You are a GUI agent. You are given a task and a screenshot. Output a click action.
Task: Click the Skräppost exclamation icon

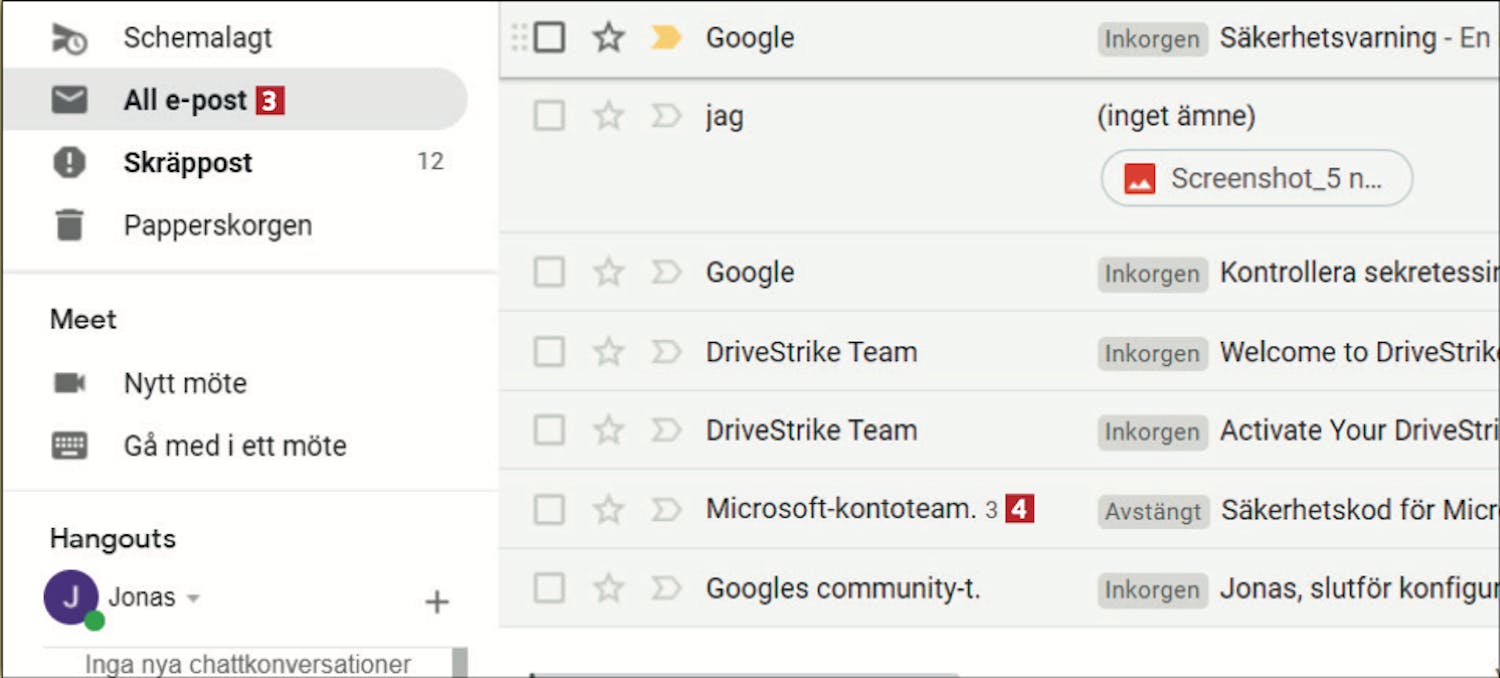tap(69, 162)
